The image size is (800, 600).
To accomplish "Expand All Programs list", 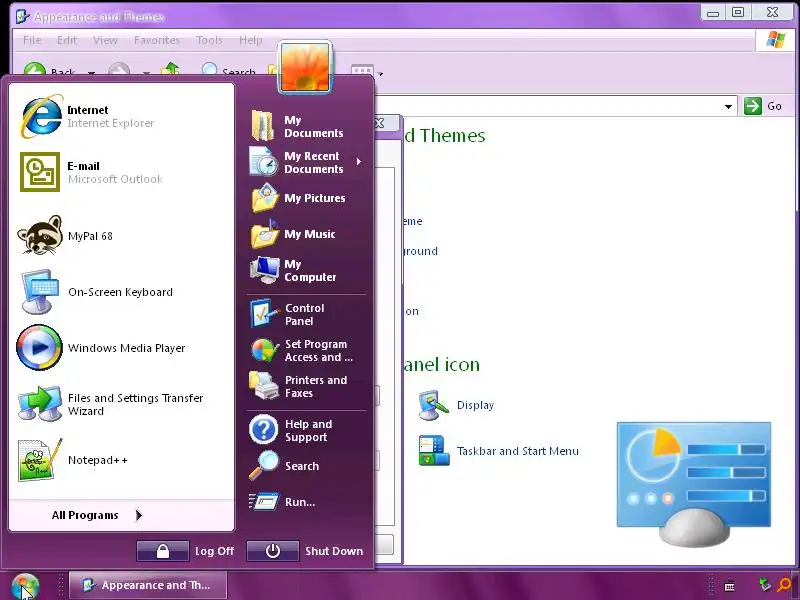I will pyautogui.click(x=97, y=515).
